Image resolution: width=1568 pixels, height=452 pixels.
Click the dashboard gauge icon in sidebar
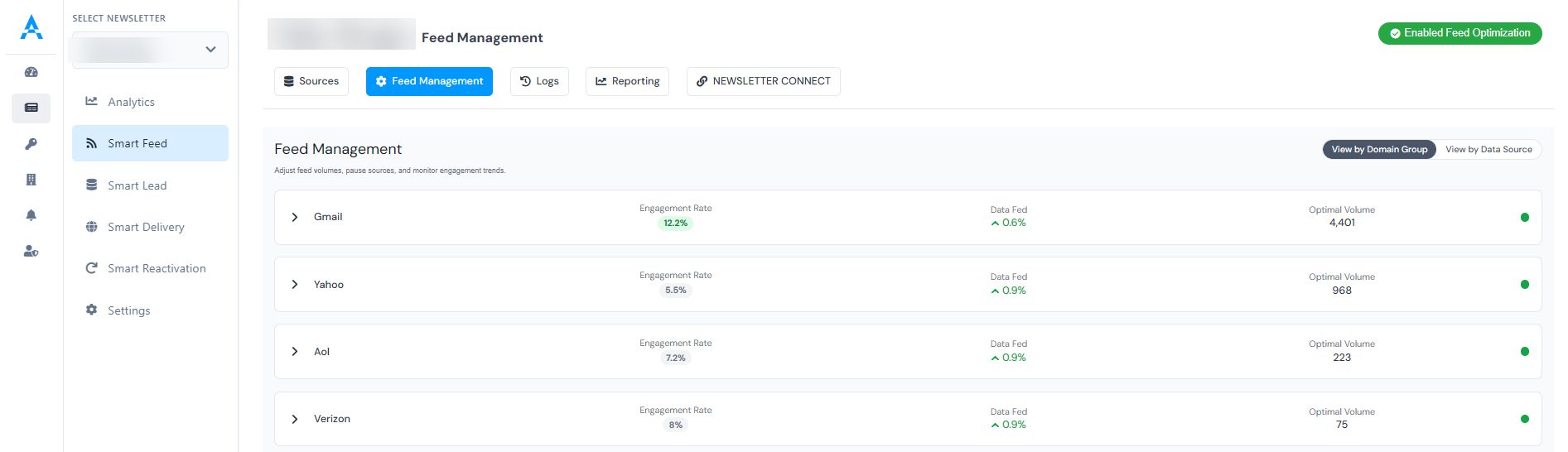31,72
